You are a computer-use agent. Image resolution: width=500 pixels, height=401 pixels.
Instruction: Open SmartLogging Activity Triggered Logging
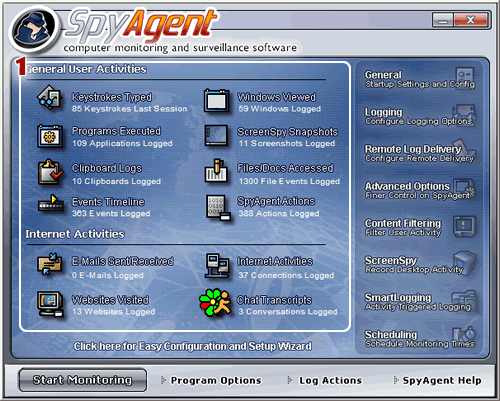[418, 302]
